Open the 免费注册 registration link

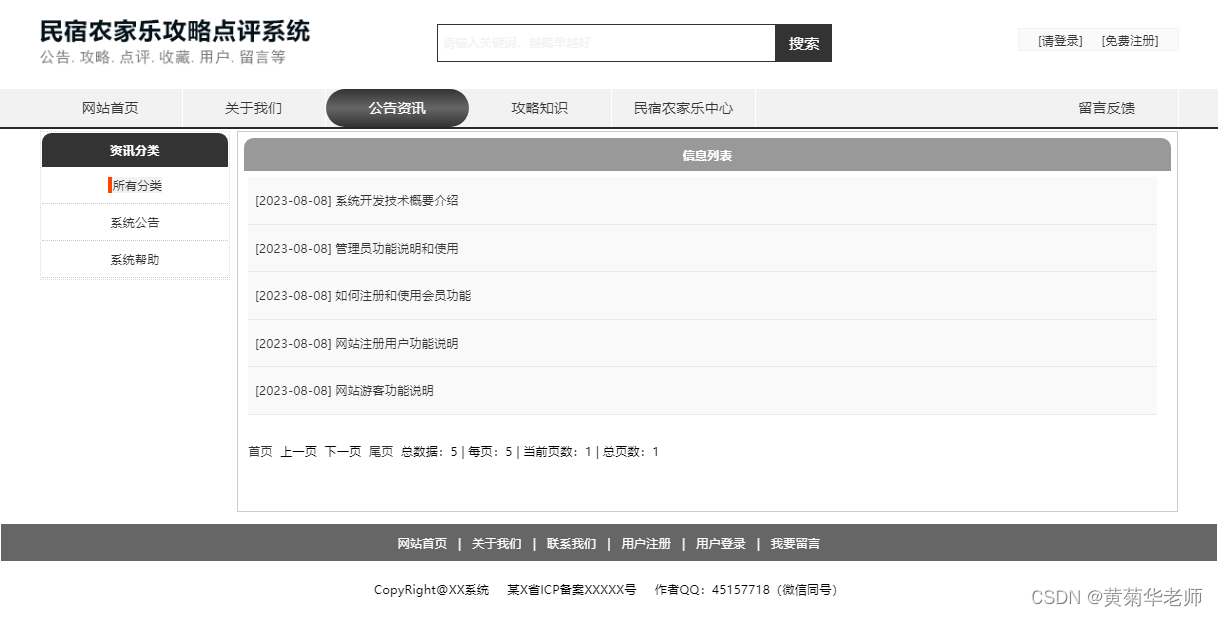[x=1135, y=40]
